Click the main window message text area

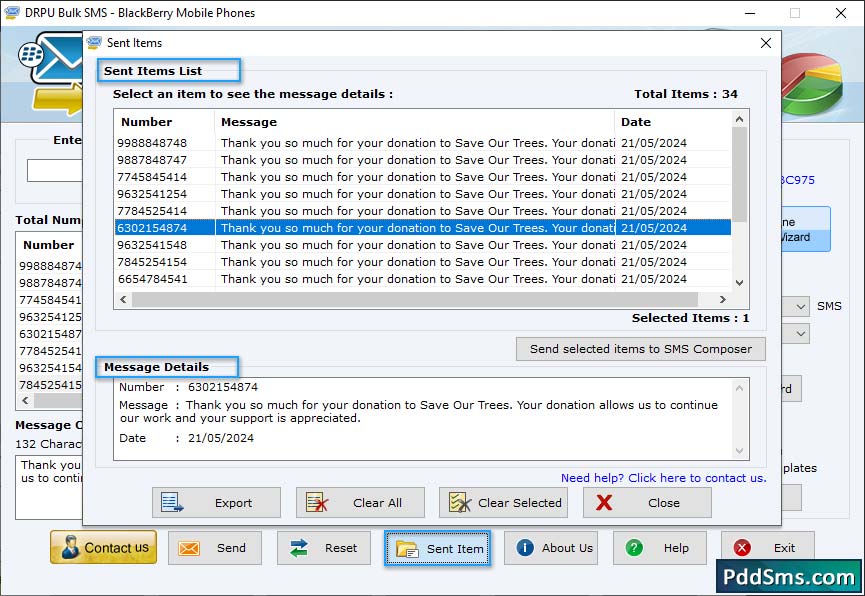click(x=49, y=487)
